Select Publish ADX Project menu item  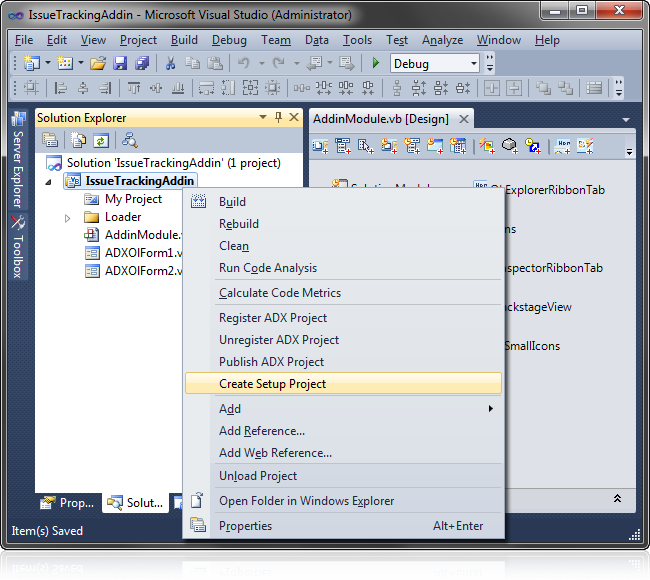click(343, 362)
